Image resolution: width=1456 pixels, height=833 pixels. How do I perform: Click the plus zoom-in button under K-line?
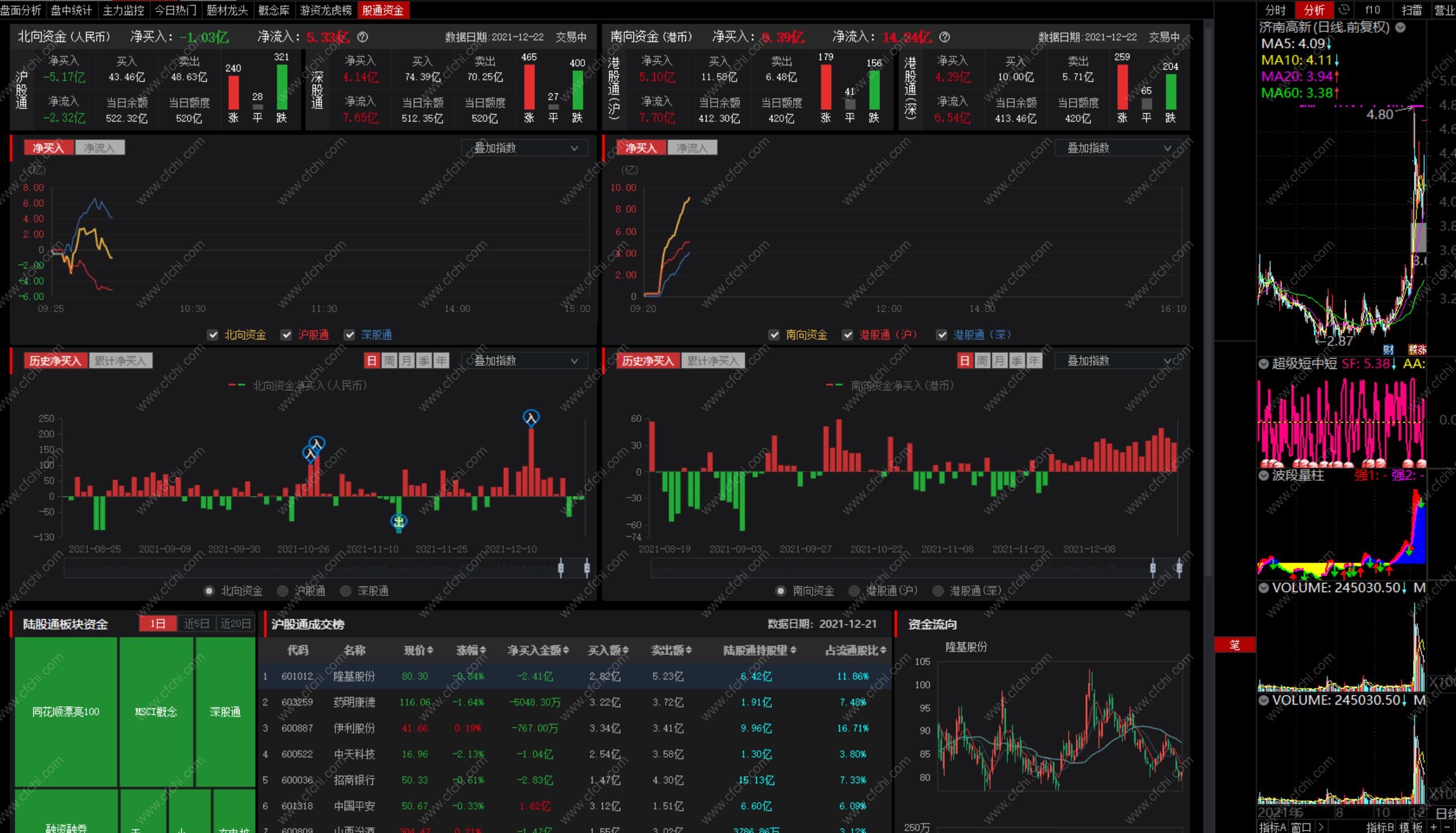coord(1434,827)
